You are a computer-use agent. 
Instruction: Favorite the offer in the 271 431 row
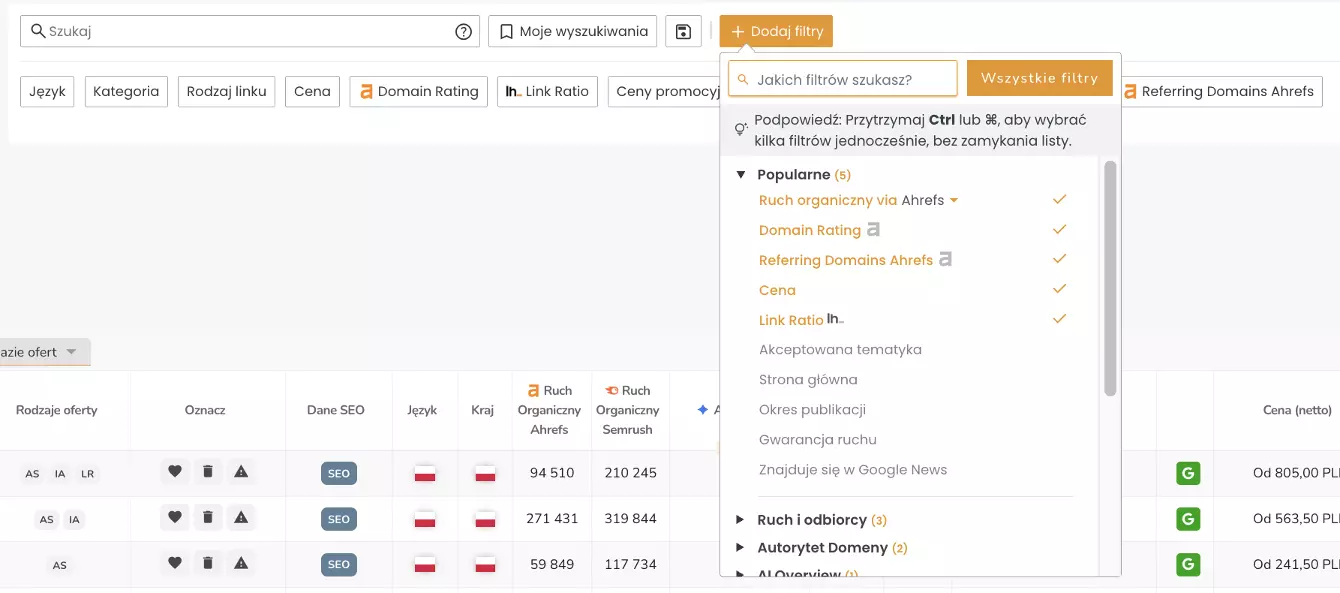175,518
